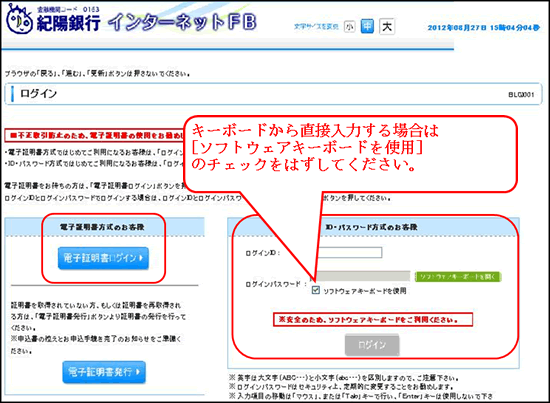Click the date and time text in the header
550x403 pixels.
tap(483, 28)
